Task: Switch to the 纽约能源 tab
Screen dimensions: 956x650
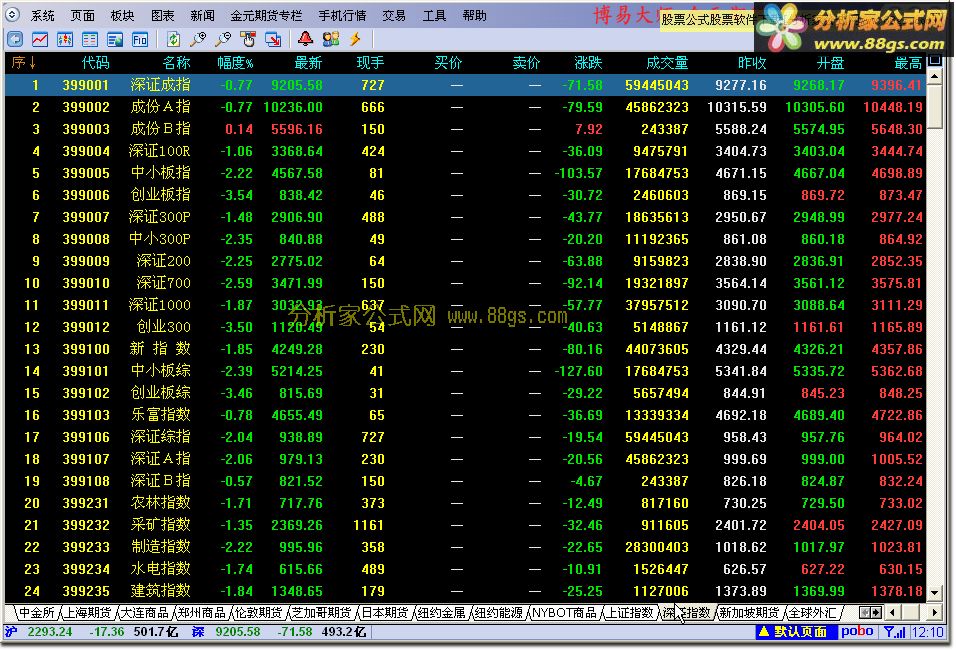Action: pos(499,612)
